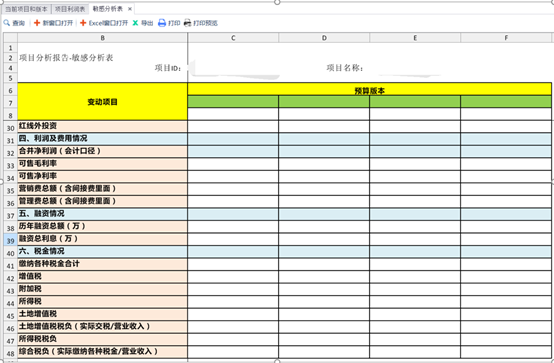Select column F header
The image size is (554, 363).
pyautogui.click(x=506, y=38)
